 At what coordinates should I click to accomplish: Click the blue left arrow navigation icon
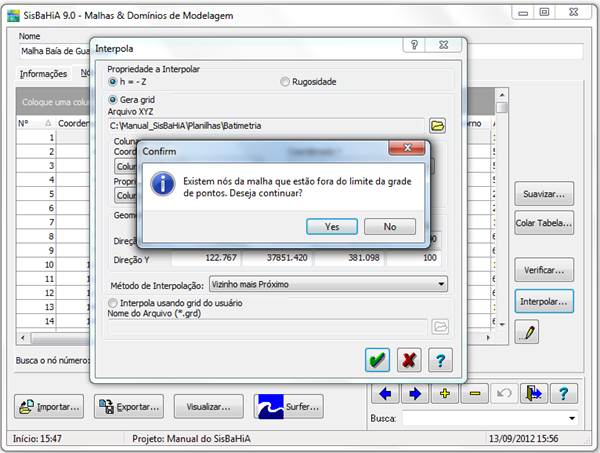pyautogui.click(x=385, y=393)
